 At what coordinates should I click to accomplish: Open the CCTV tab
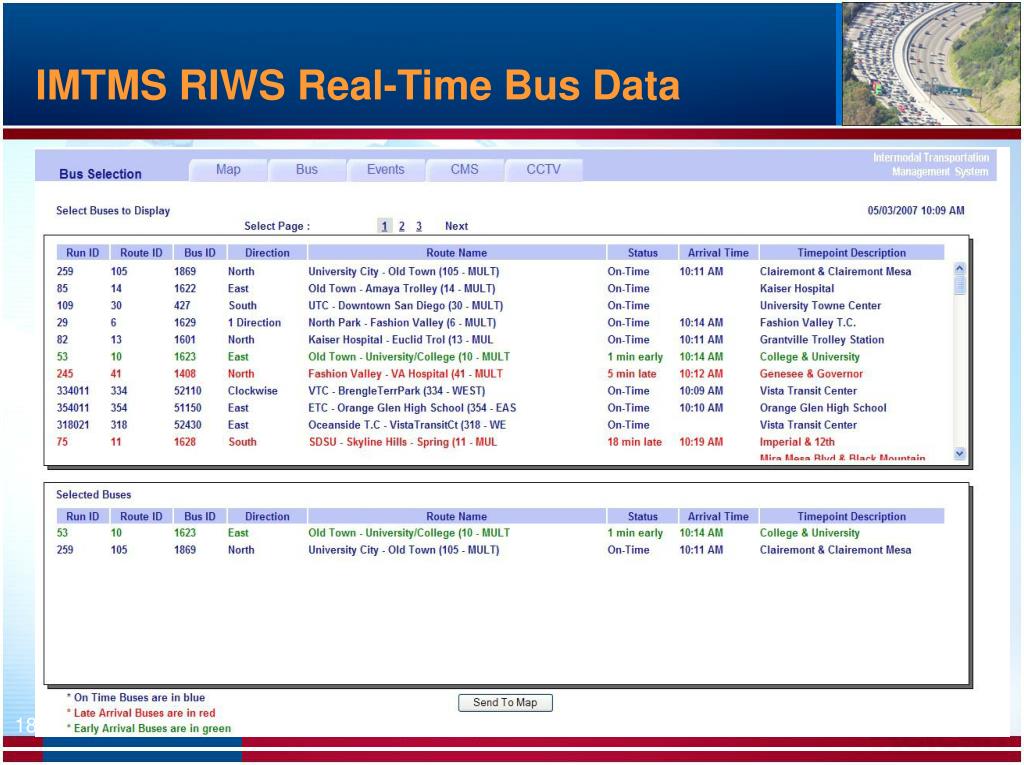543,170
